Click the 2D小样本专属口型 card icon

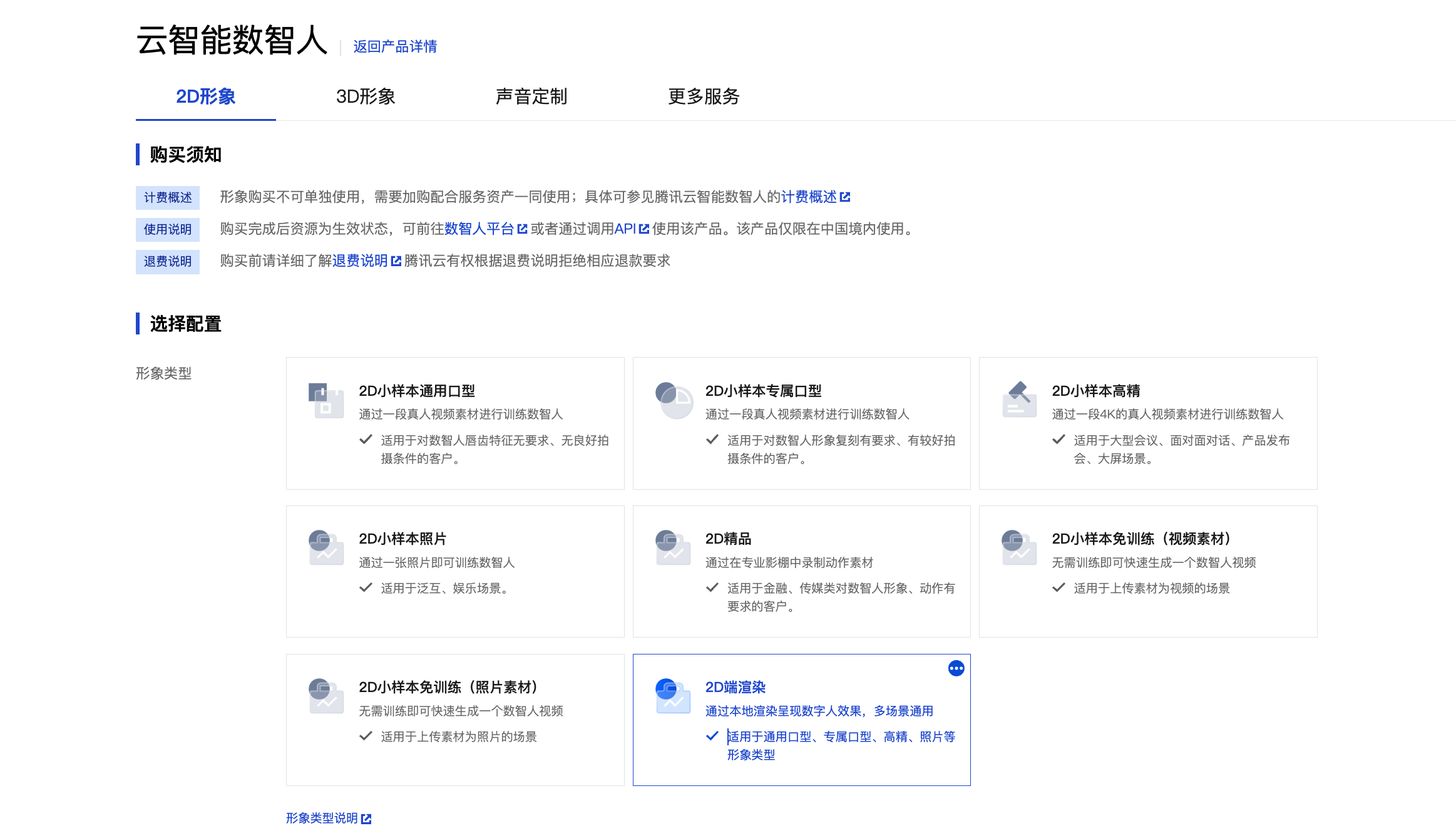tap(673, 400)
